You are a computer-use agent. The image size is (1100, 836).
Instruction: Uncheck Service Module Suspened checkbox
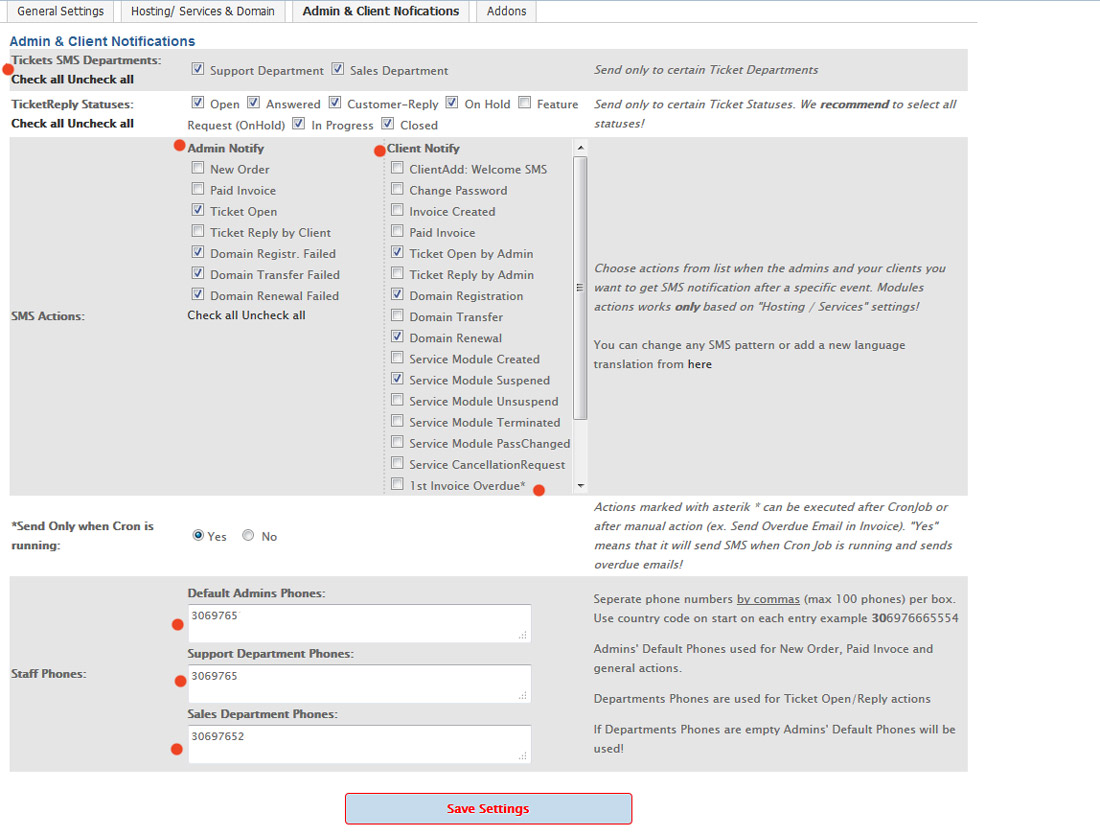[398, 379]
